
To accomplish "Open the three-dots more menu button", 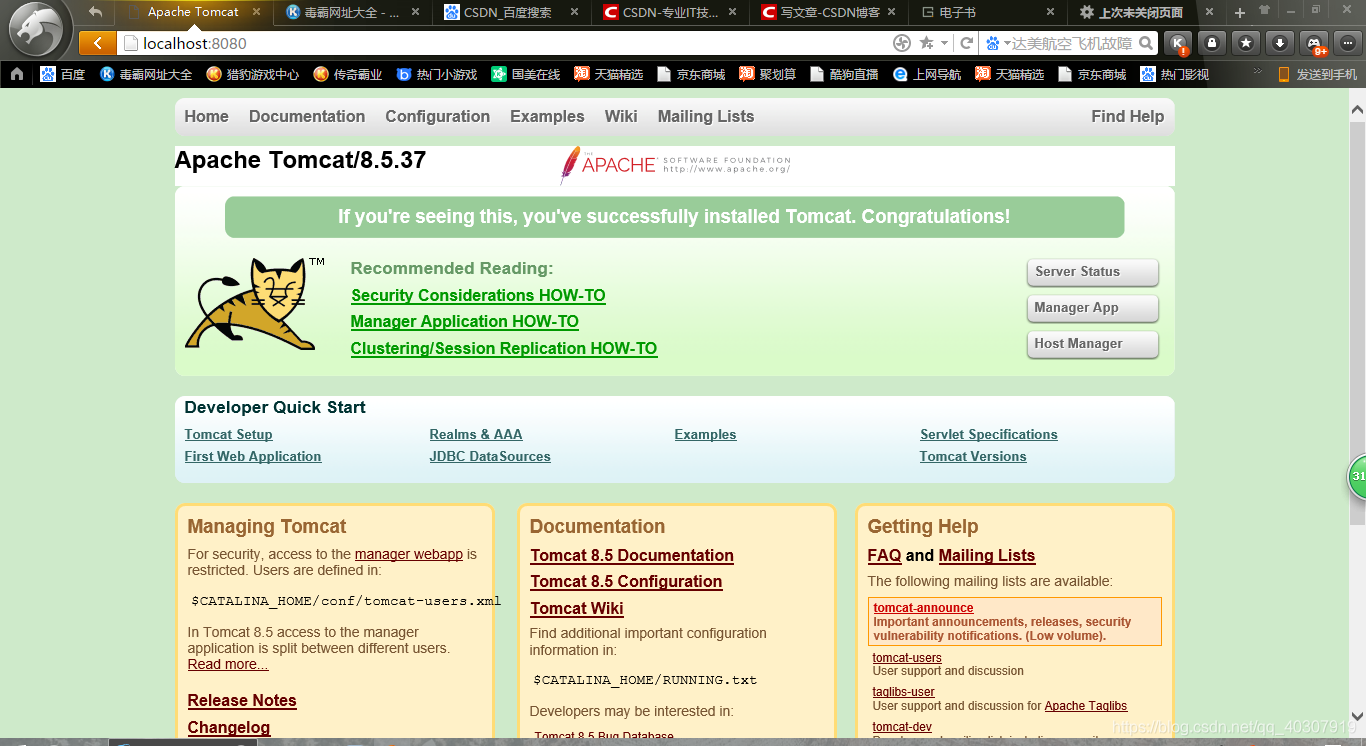I will [x=1347, y=43].
